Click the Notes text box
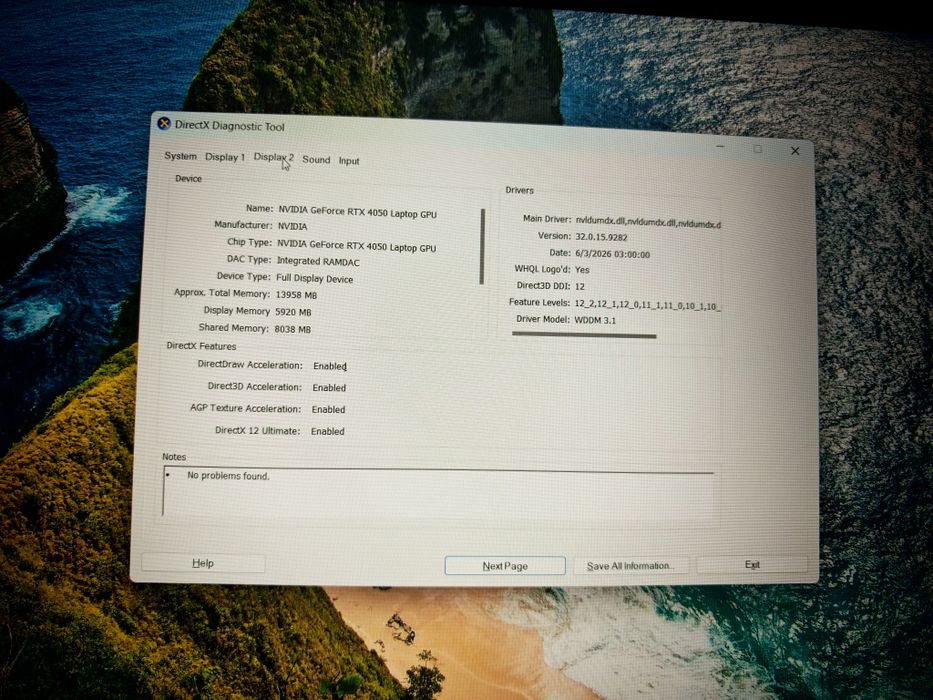The width and height of the screenshot is (933, 700). tap(439, 493)
